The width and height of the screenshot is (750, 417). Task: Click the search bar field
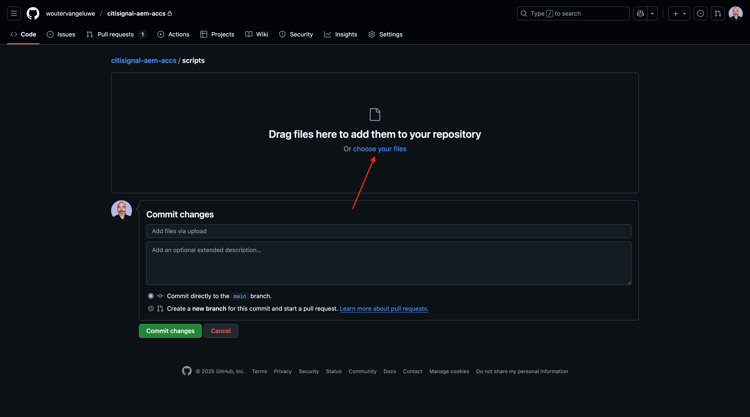pyautogui.click(x=573, y=13)
